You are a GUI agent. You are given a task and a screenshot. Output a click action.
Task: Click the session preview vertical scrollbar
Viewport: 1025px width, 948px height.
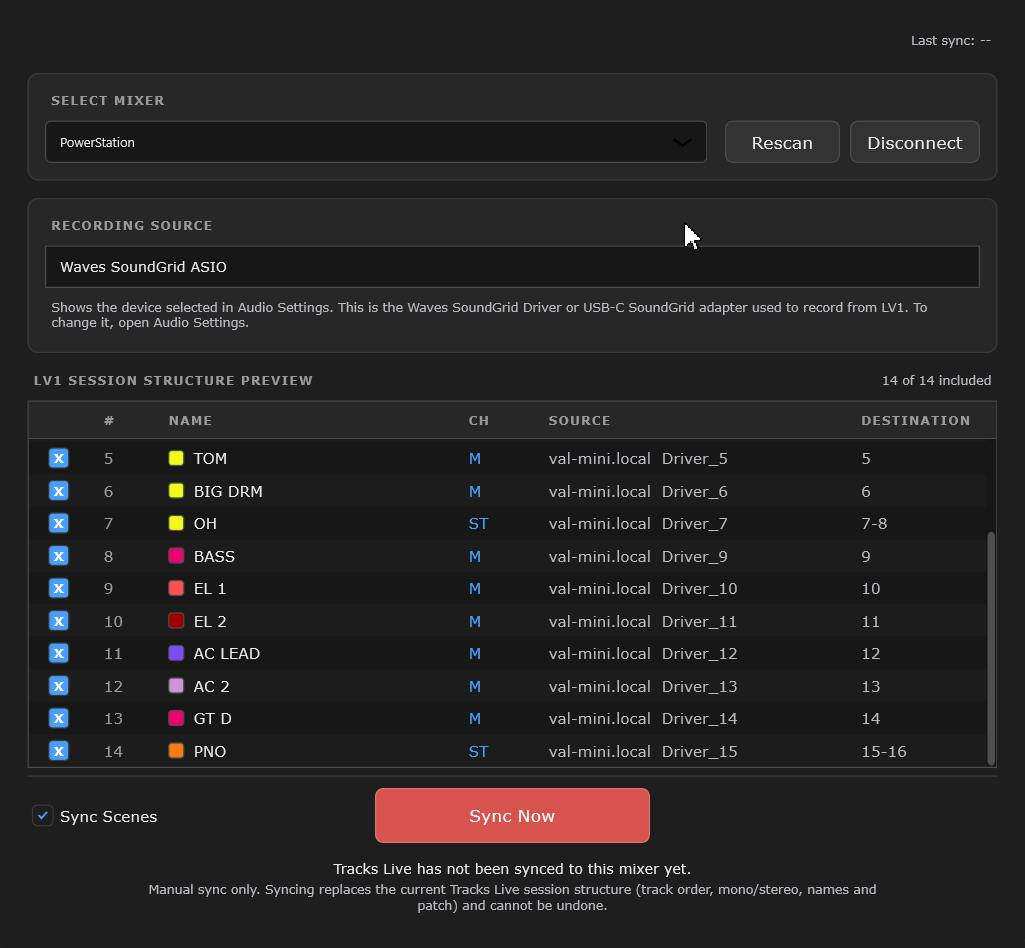coord(991,647)
